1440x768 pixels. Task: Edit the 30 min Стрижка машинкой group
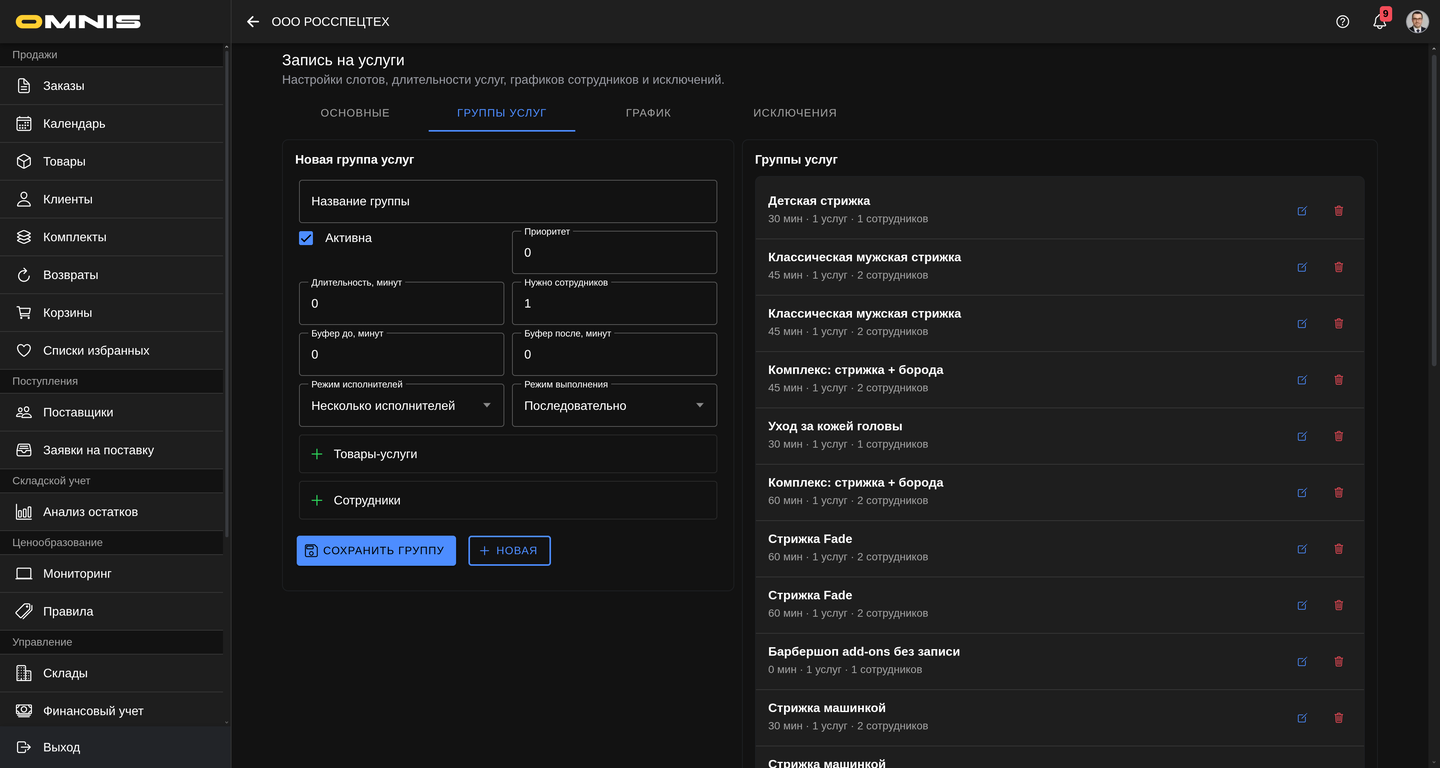point(1302,718)
